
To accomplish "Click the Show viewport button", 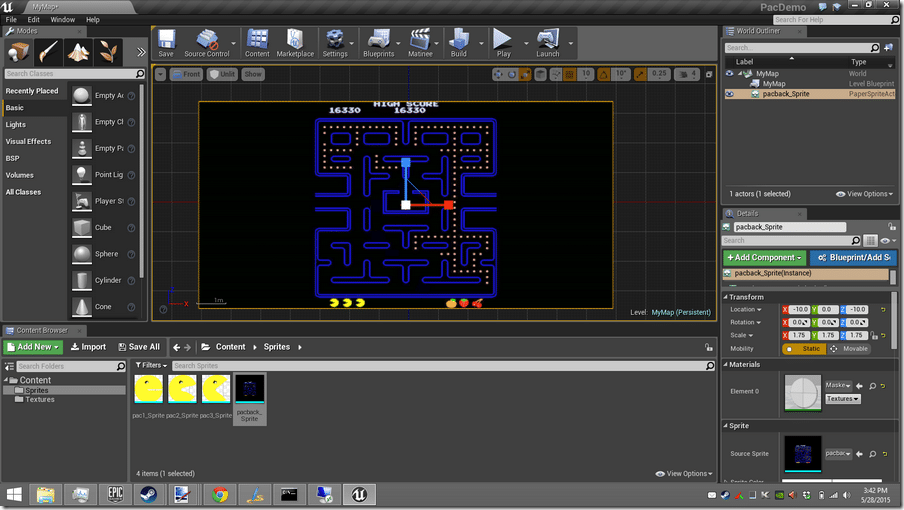I will coord(253,74).
